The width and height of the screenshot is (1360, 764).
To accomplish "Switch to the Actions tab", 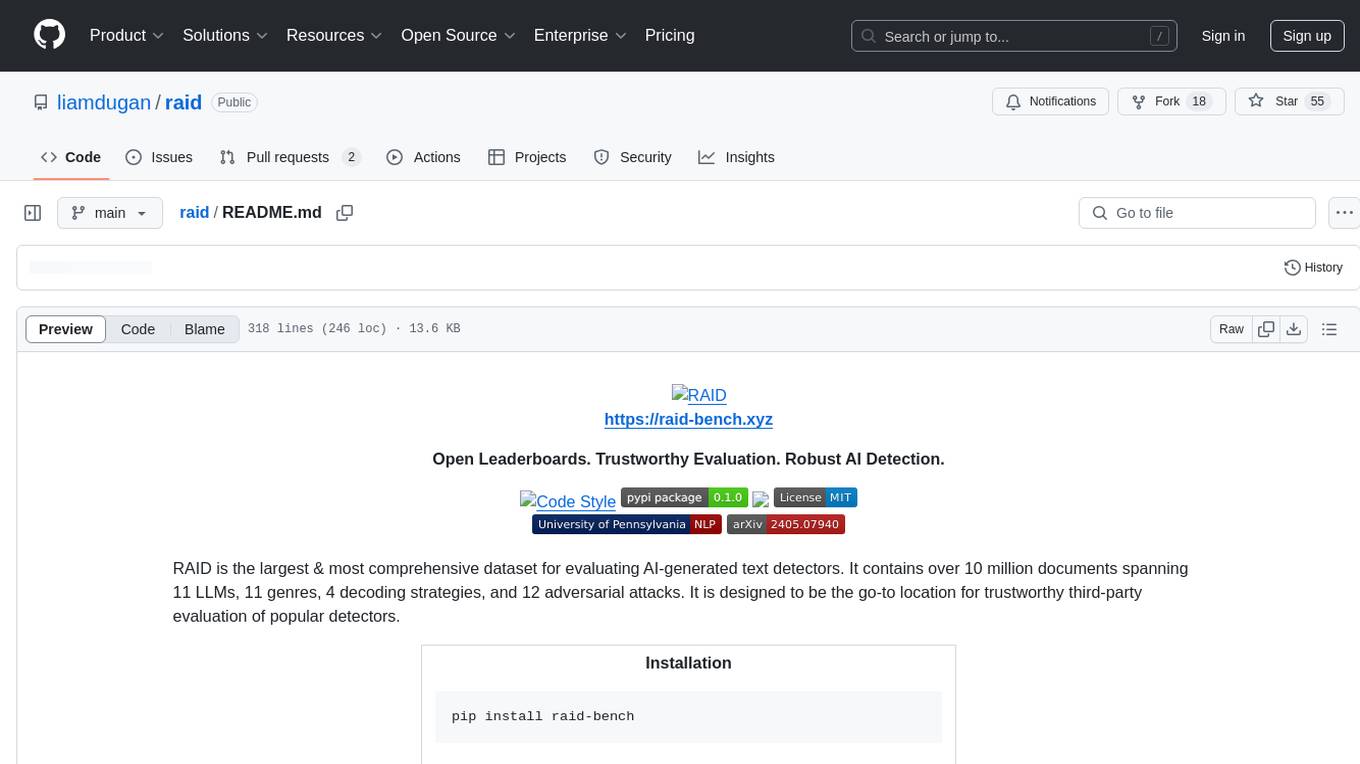I will pos(423,157).
